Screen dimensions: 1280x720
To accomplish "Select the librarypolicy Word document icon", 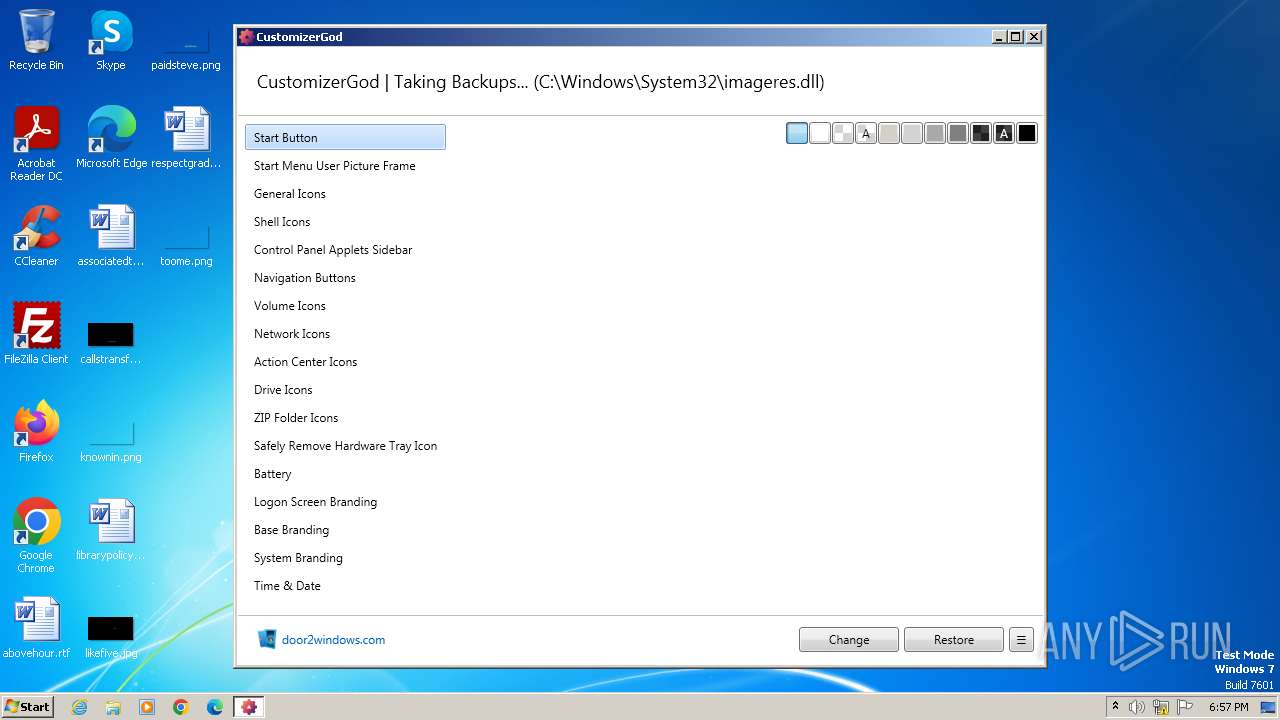I will click(111, 530).
